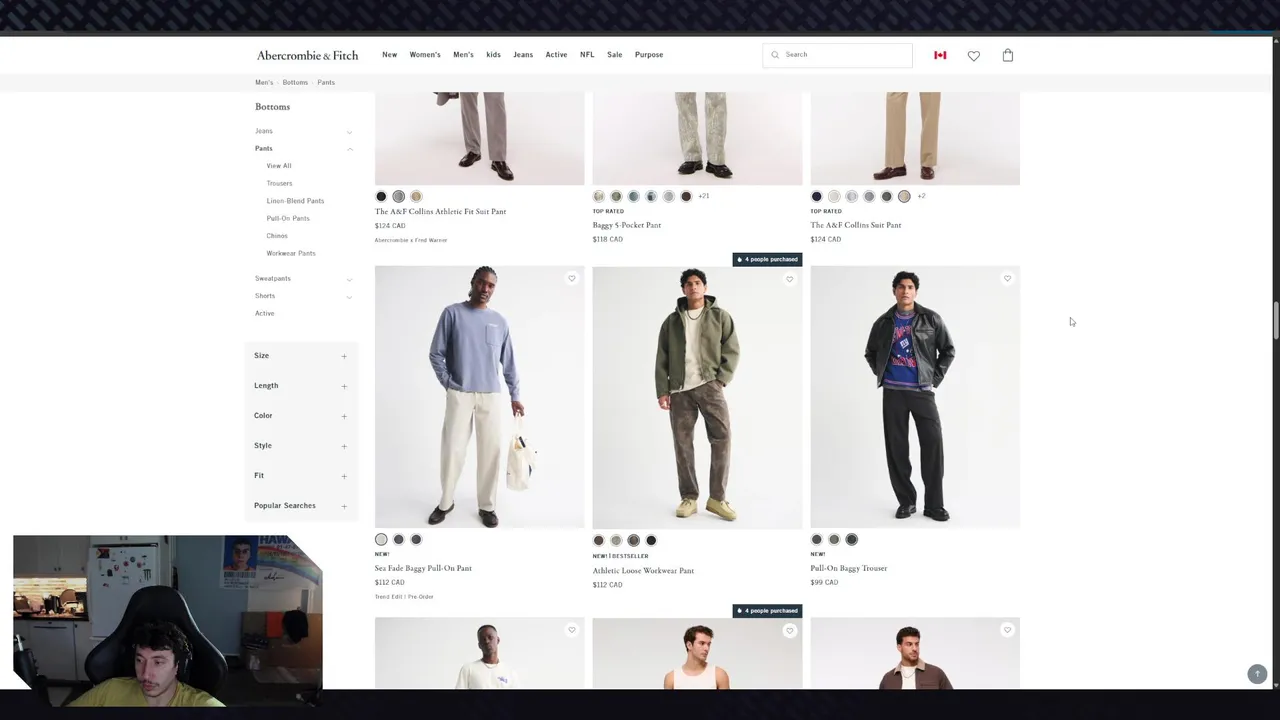Click the back-to-top arrow button
This screenshot has height=720, width=1280.
coord(1257,674)
